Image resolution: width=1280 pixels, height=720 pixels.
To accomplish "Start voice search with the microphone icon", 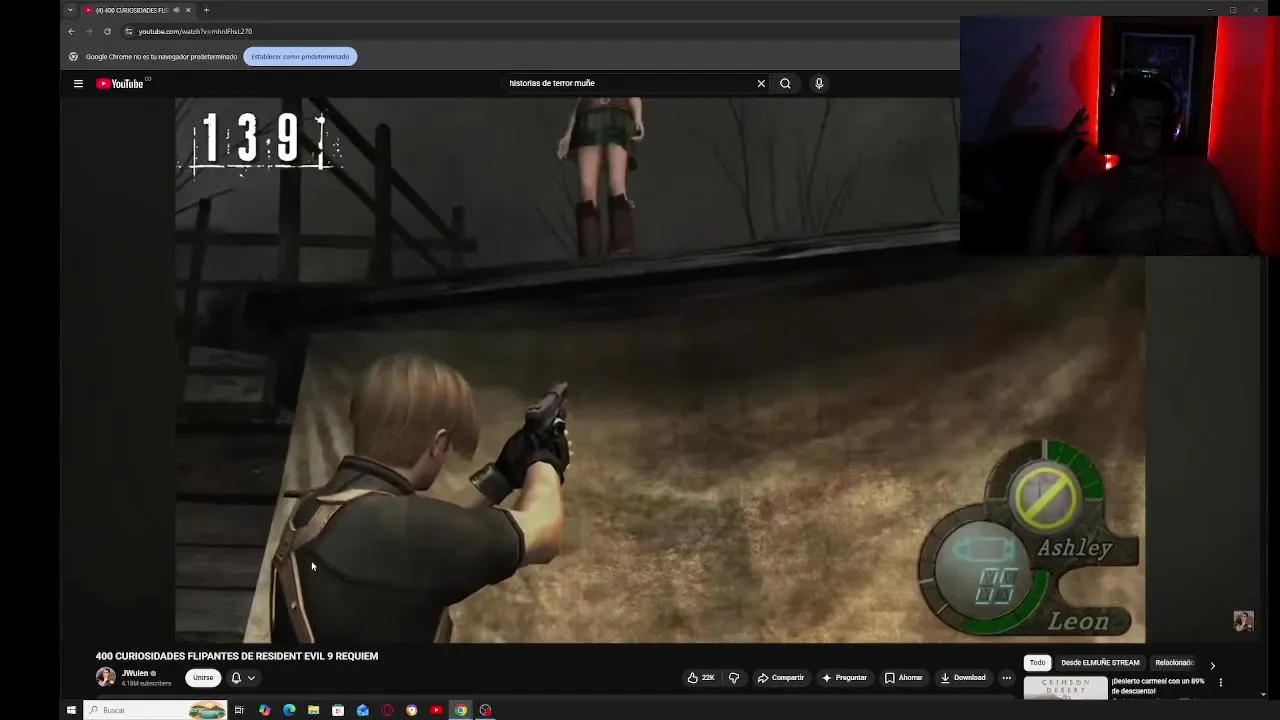I will point(819,84).
